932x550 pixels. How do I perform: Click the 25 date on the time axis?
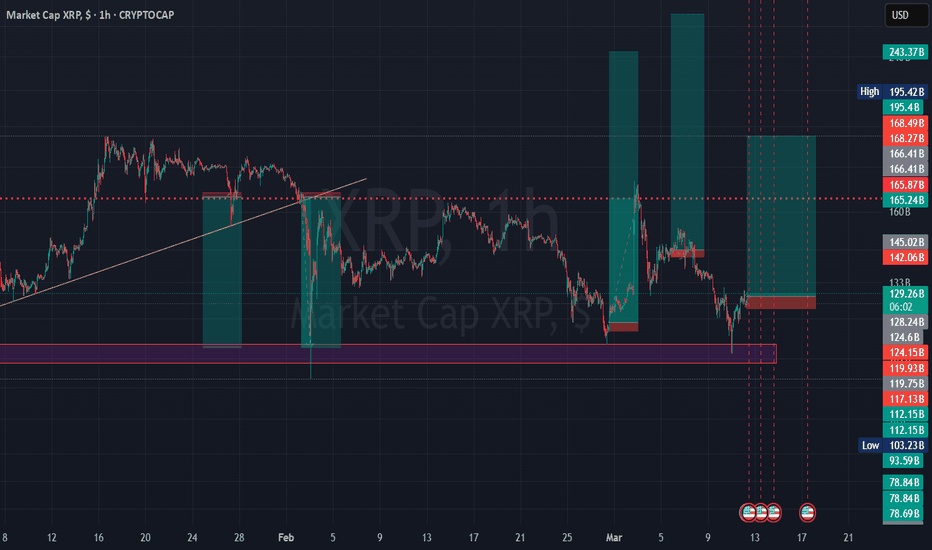[x=567, y=538]
